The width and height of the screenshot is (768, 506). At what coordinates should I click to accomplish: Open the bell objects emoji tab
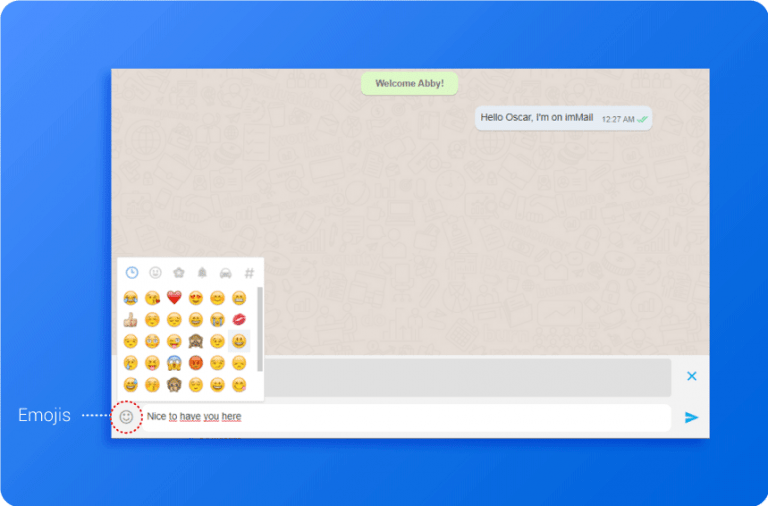tap(202, 272)
